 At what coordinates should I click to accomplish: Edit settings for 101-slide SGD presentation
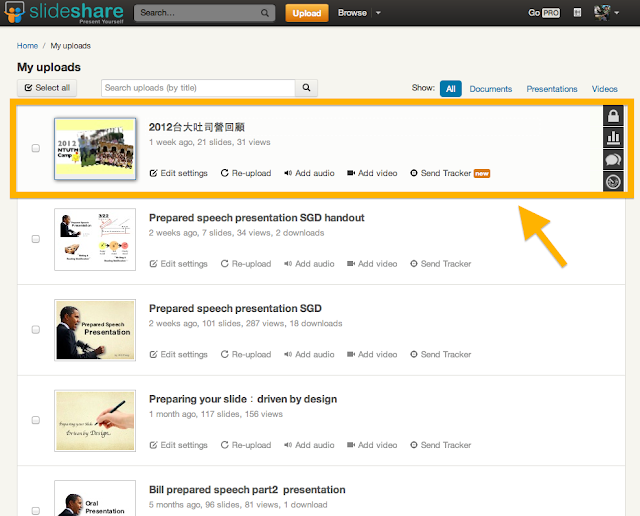(x=178, y=355)
